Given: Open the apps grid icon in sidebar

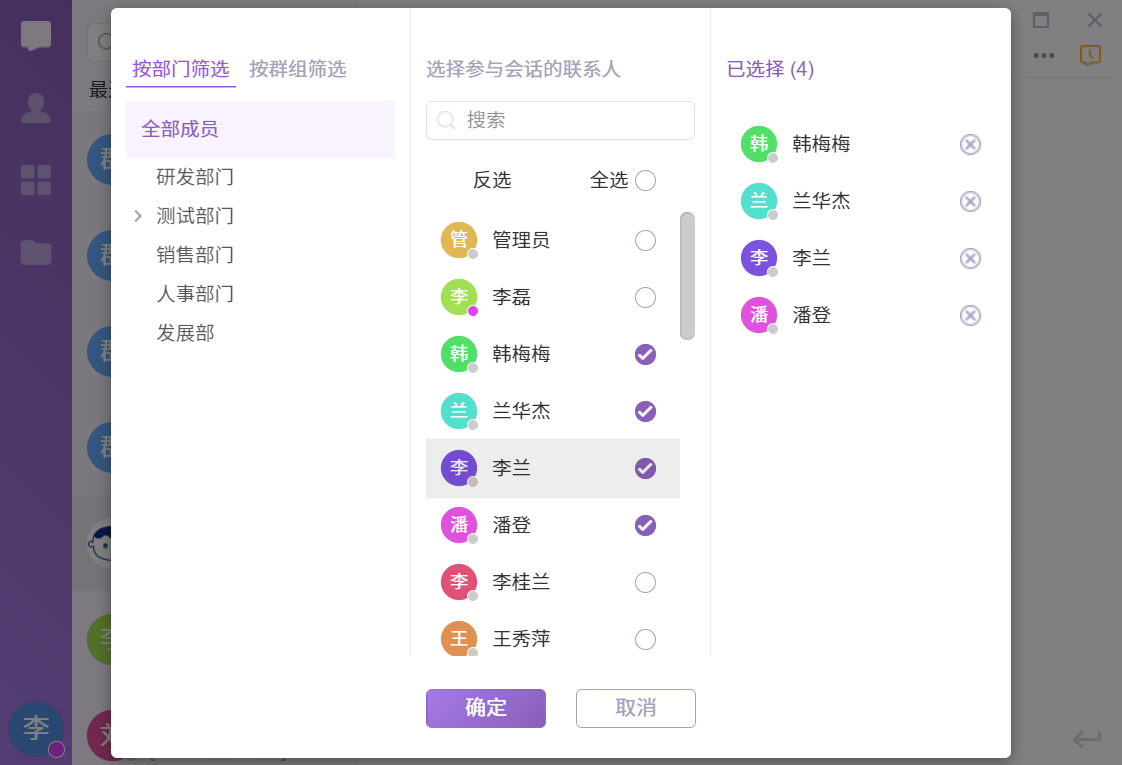Looking at the screenshot, I should [x=36, y=180].
